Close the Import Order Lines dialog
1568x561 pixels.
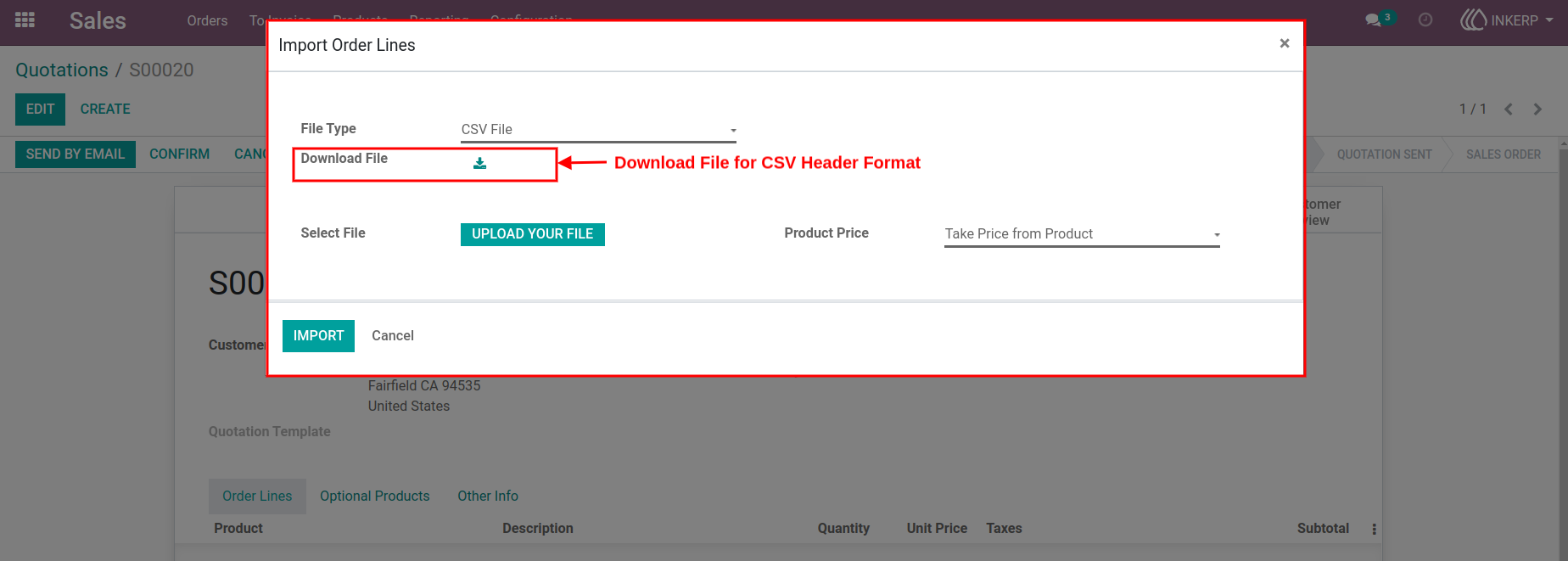click(1285, 43)
